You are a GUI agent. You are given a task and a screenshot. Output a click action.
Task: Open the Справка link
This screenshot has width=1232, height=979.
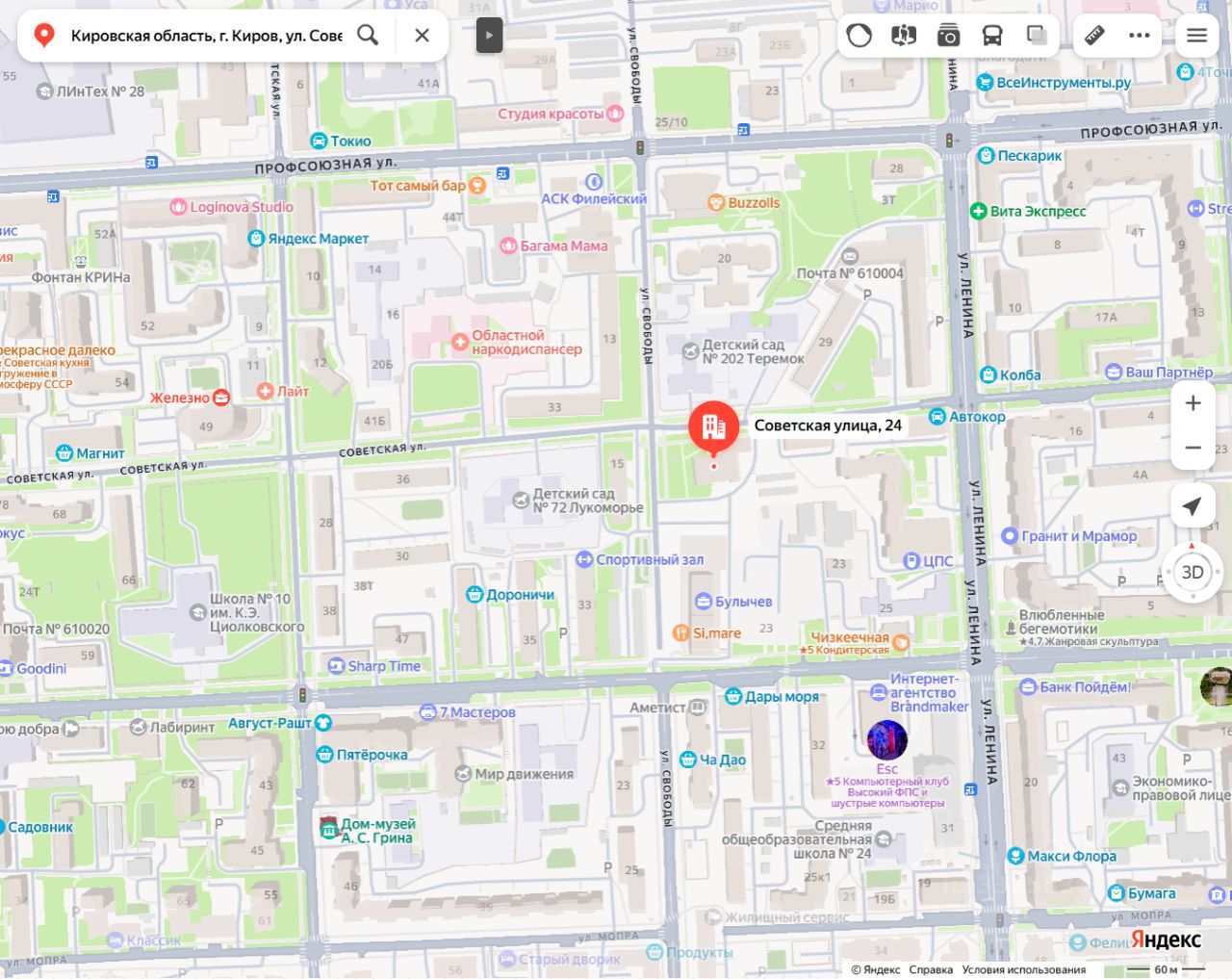point(931,969)
